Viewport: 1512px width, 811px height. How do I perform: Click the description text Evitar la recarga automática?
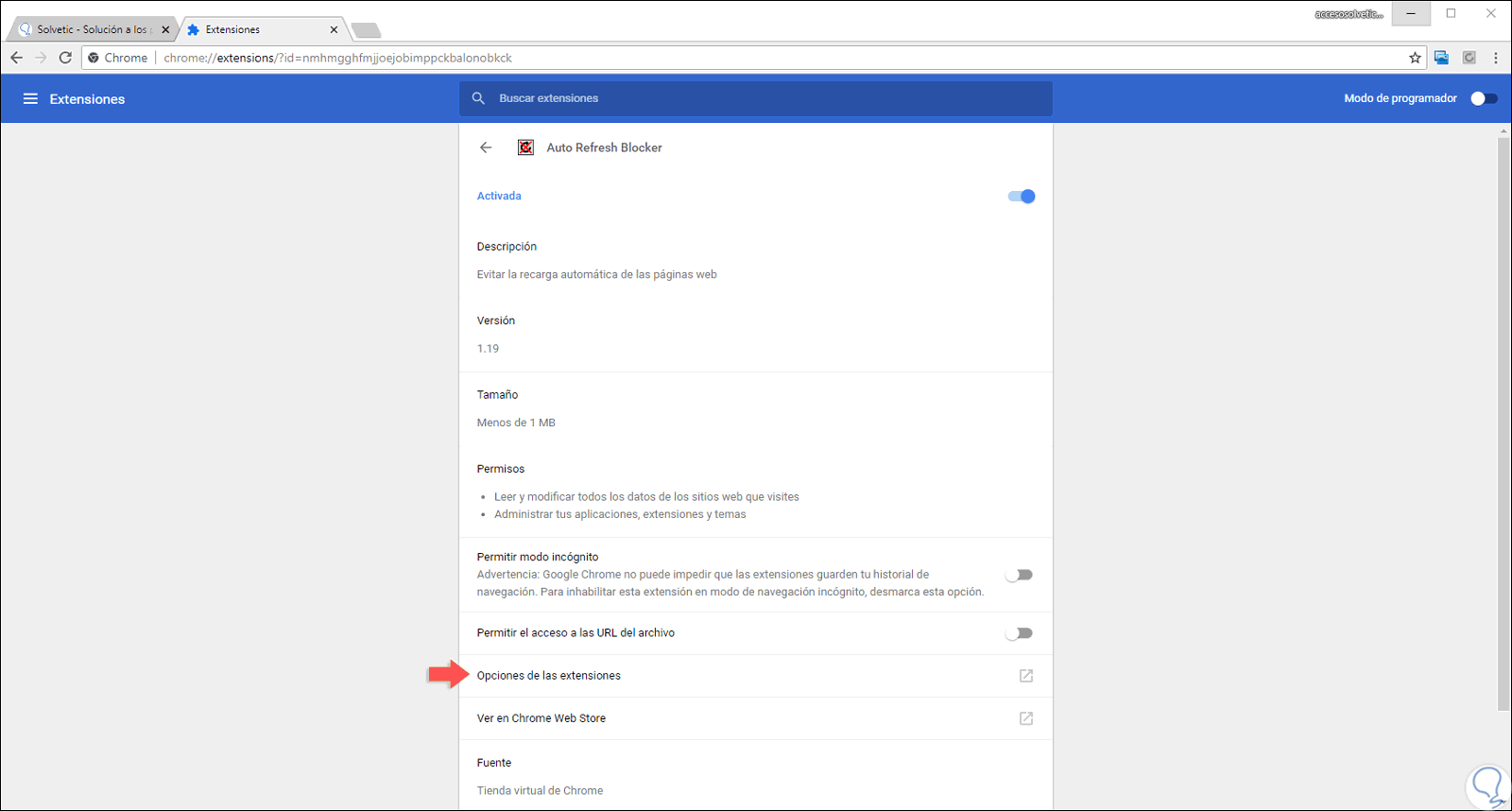click(x=596, y=274)
